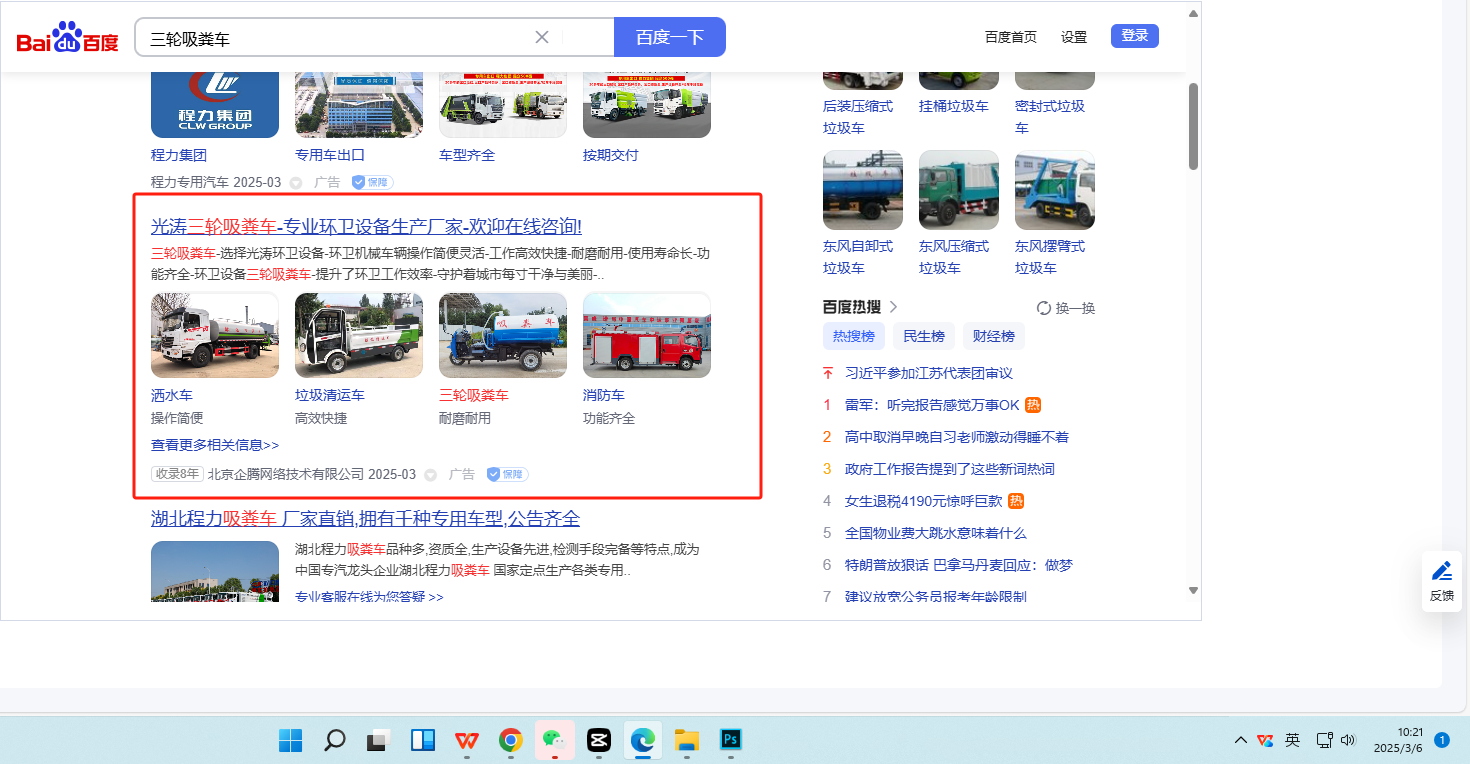The image size is (1470, 764).
Task: Open network settings from the system tray
Action: pyautogui.click(x=1324, y=740)
